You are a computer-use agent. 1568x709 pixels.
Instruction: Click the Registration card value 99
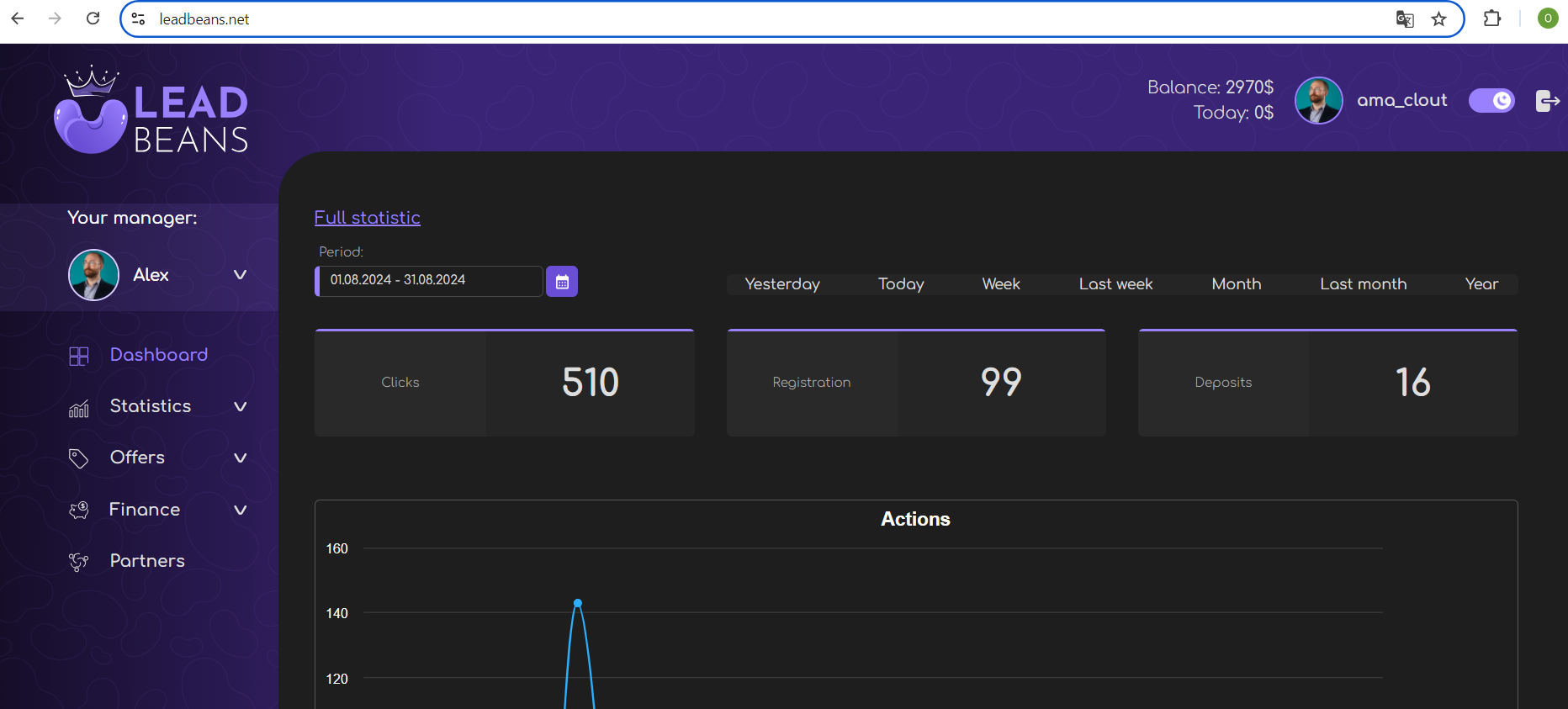tap(1001, 383)
